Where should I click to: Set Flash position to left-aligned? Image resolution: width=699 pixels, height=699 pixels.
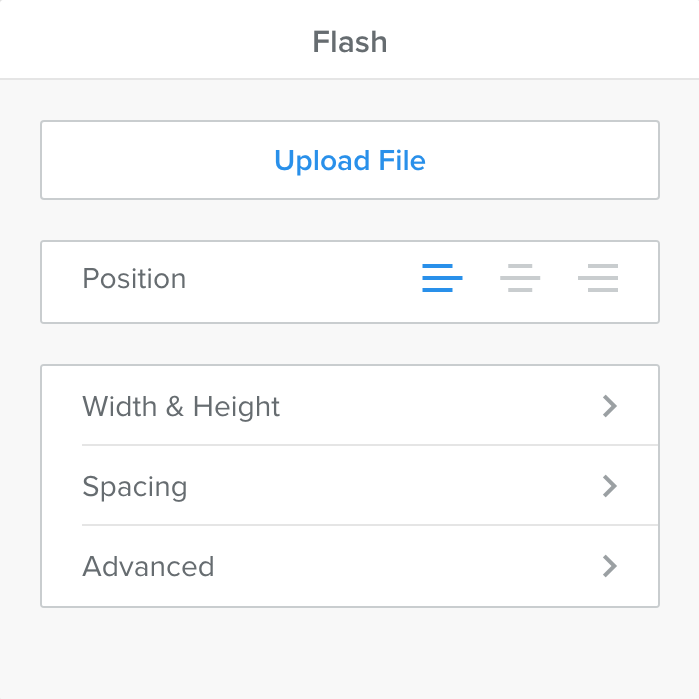click(x=442, y=277)
